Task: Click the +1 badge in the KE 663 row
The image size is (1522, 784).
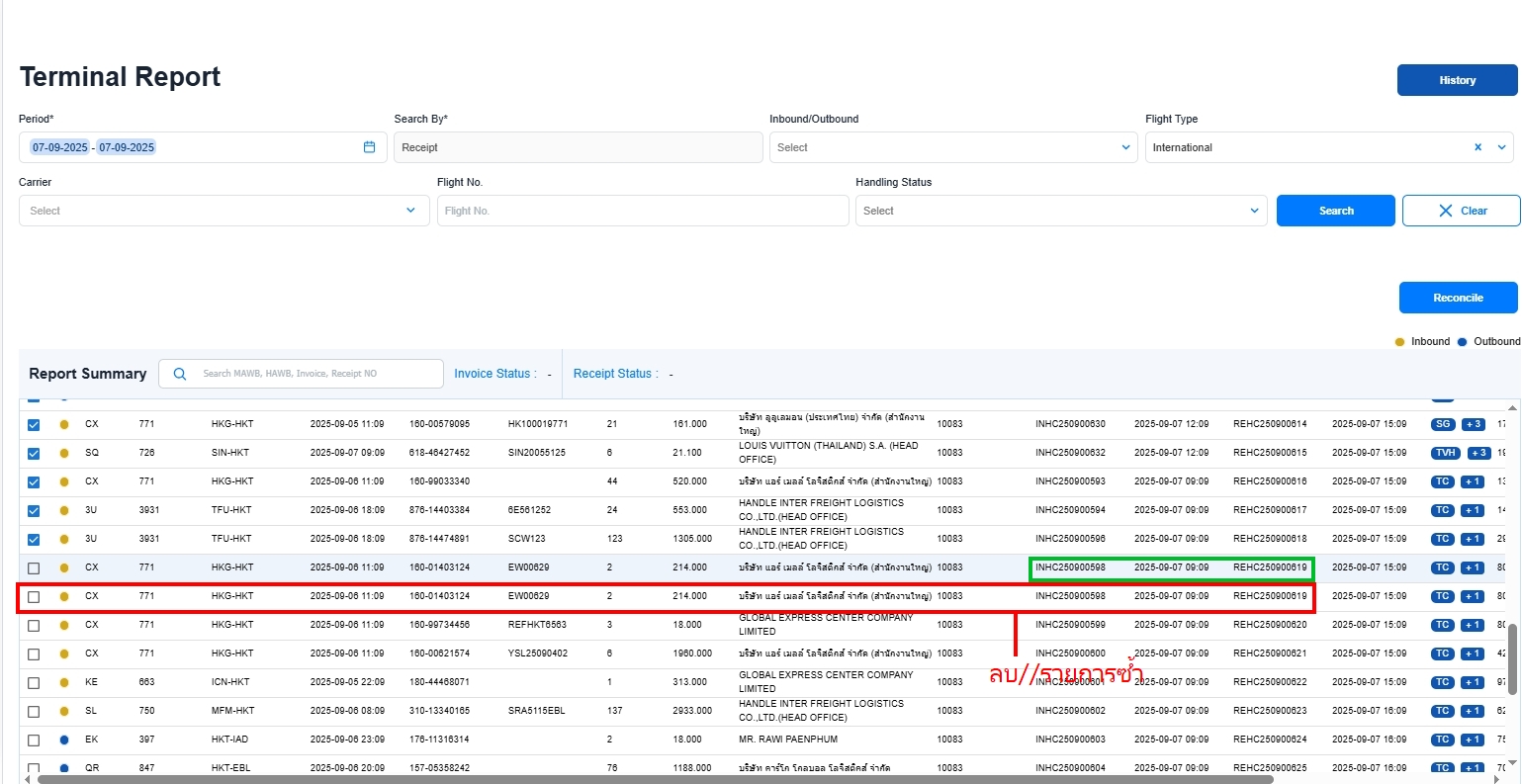Action: coord(1473,682)
